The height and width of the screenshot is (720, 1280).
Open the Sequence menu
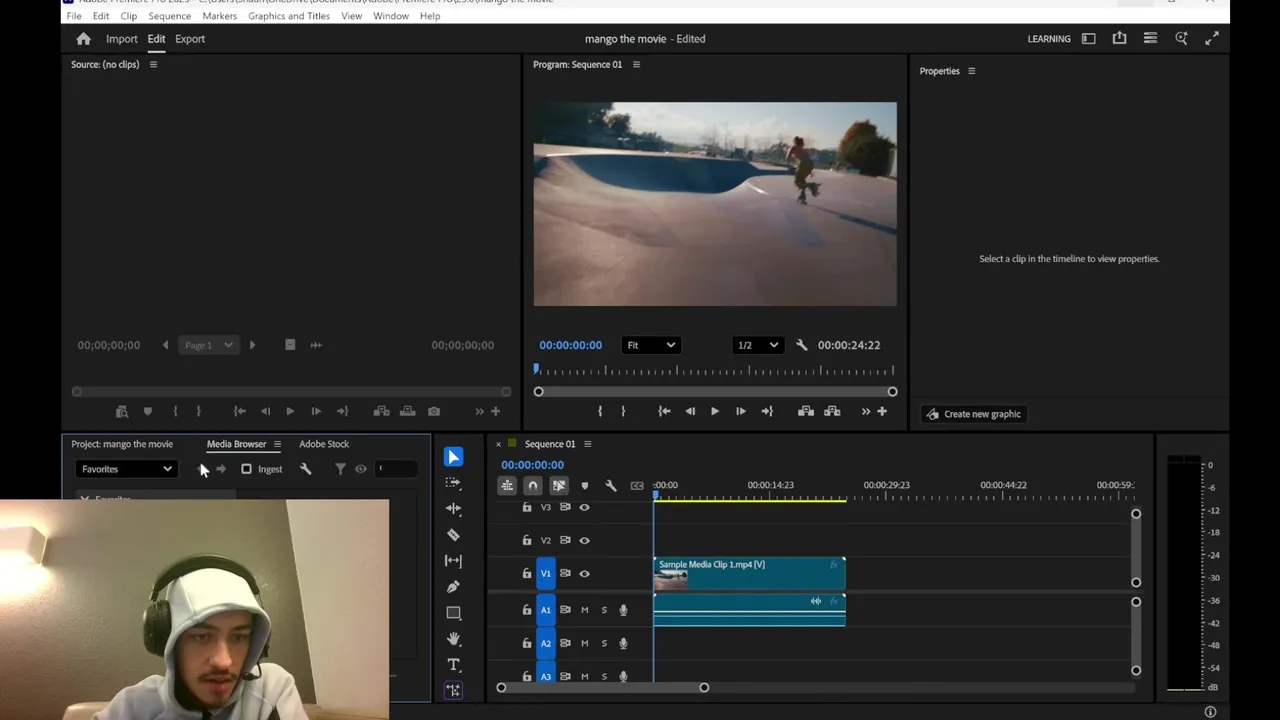(169, 16)
